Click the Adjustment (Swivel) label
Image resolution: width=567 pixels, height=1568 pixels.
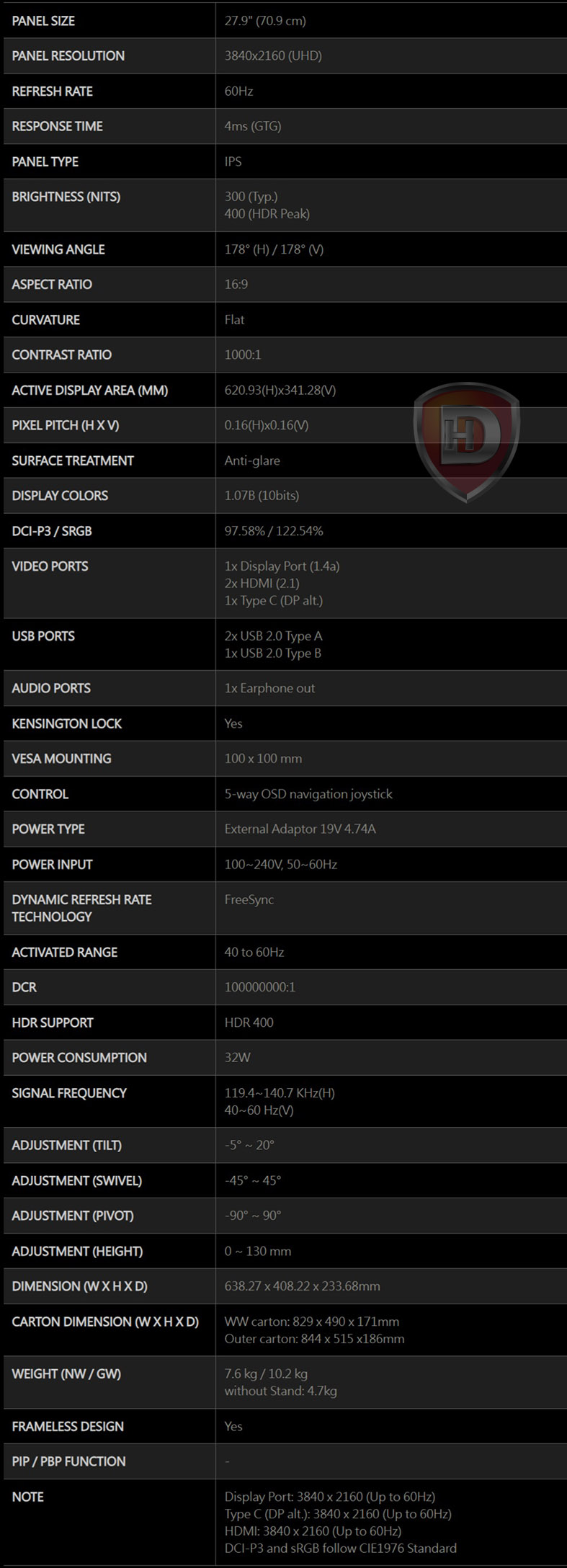(76, 1180)
